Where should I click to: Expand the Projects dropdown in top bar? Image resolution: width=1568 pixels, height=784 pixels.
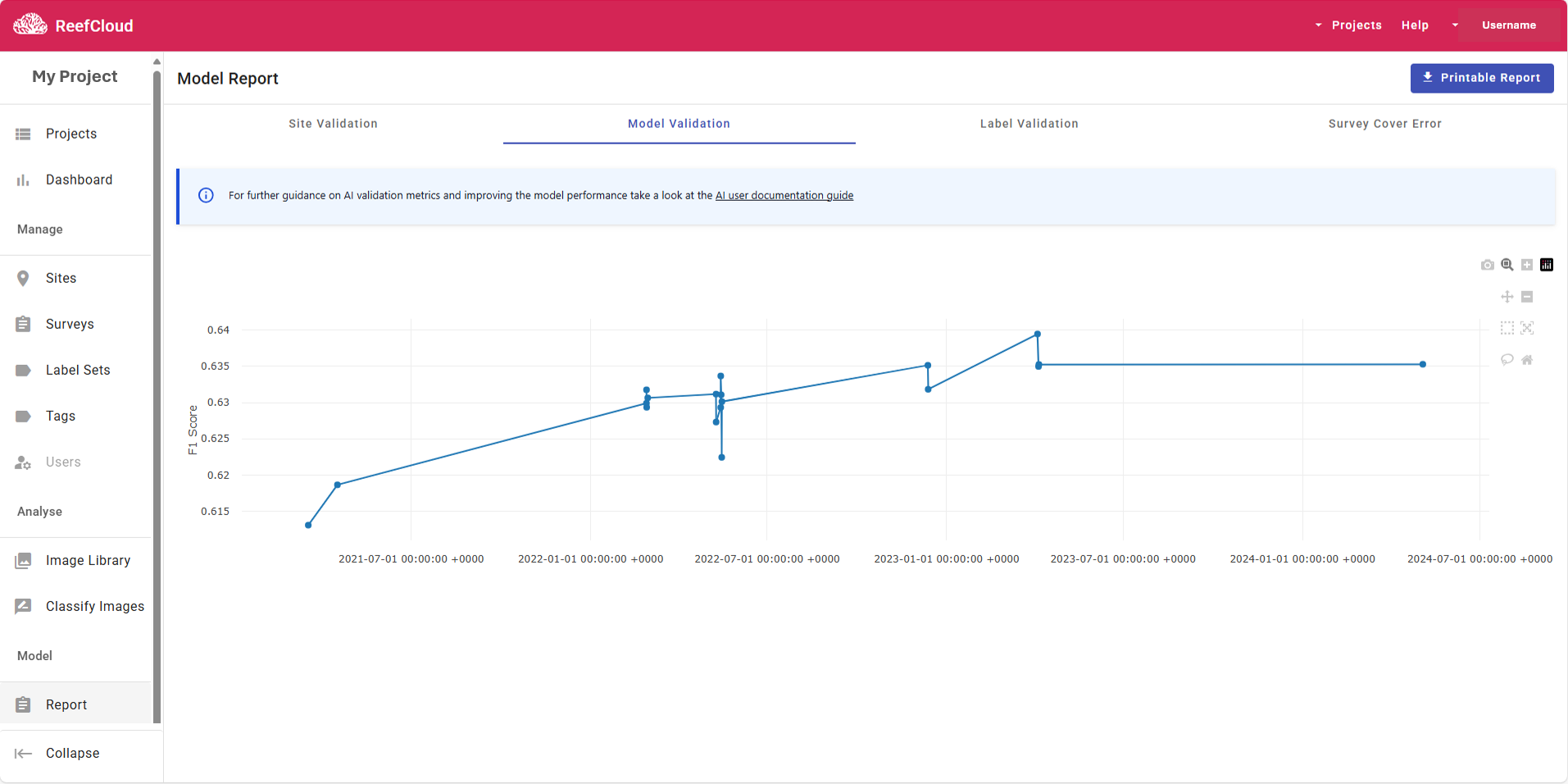click(1348, 25)
